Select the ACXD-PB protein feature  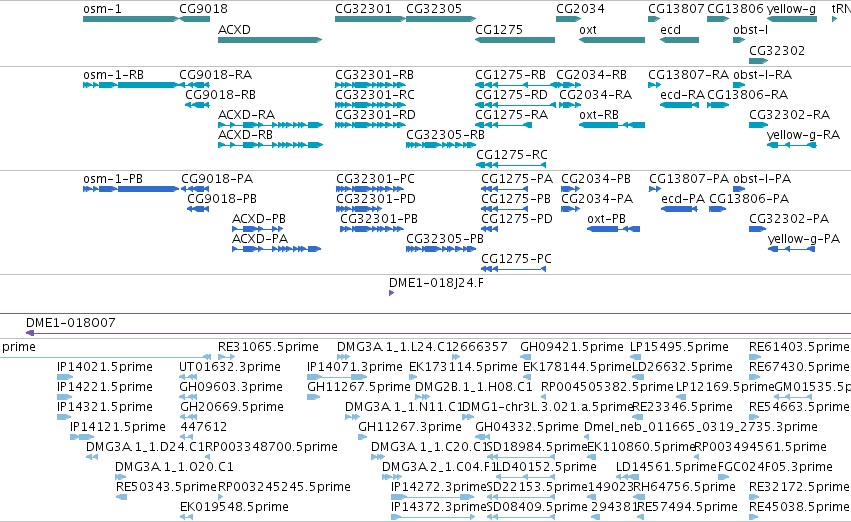(258, 229)
